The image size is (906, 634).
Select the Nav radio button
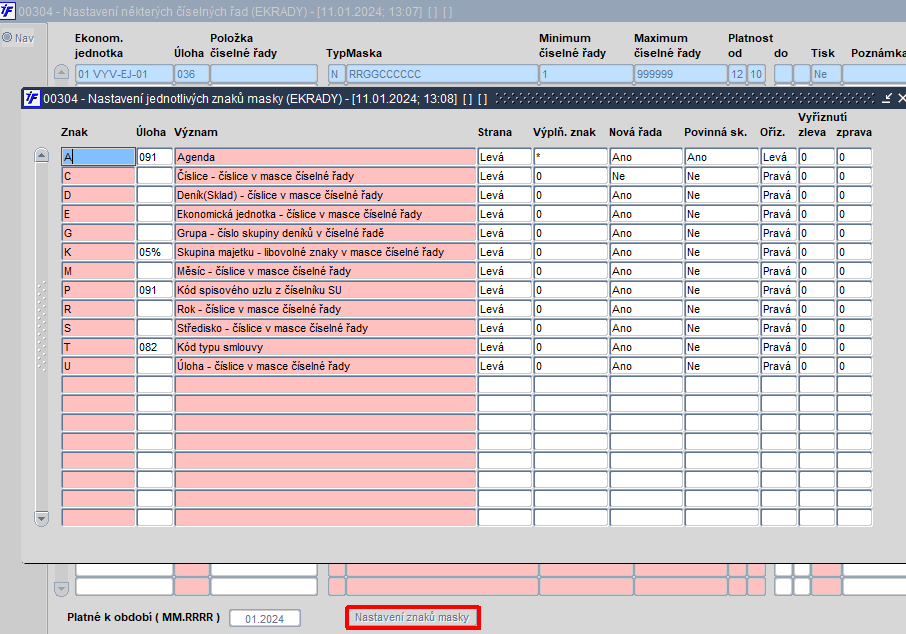pyautogui.click(x=8, y=38)
